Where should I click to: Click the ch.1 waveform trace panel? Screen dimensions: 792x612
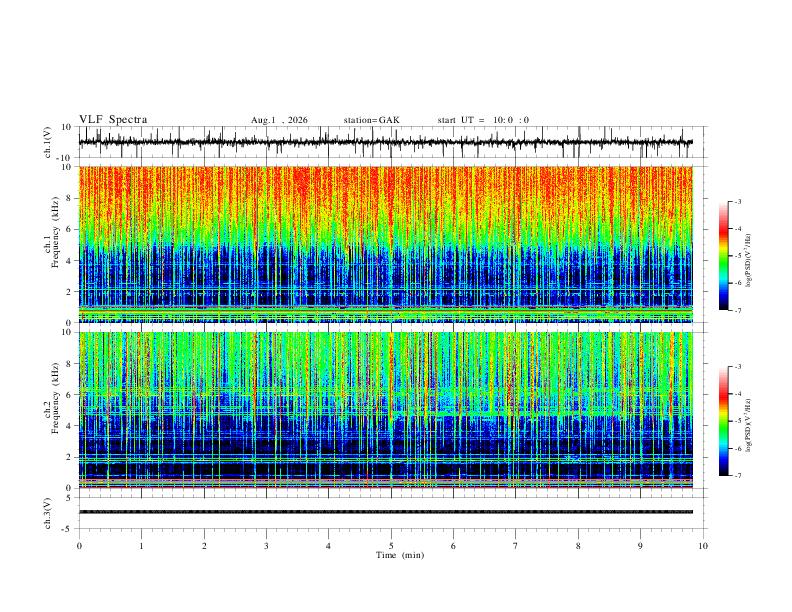(x=386, y=142)
